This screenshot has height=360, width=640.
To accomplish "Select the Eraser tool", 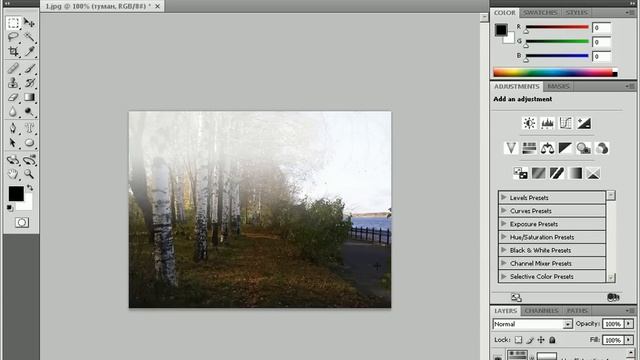I will (13, 97).
